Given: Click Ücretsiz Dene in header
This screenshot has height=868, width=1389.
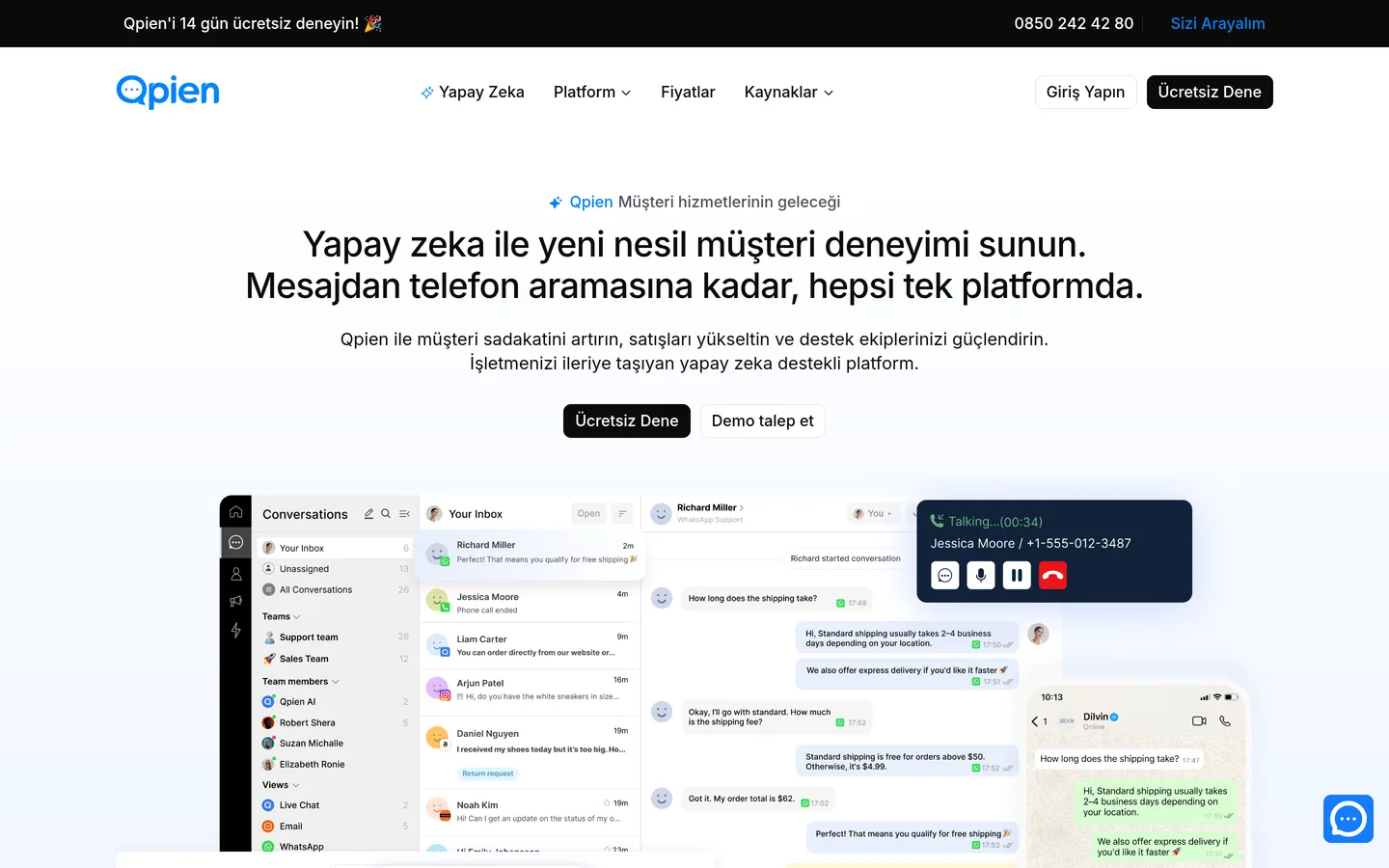Looking at the screenshot, I should pos(1210,92).
